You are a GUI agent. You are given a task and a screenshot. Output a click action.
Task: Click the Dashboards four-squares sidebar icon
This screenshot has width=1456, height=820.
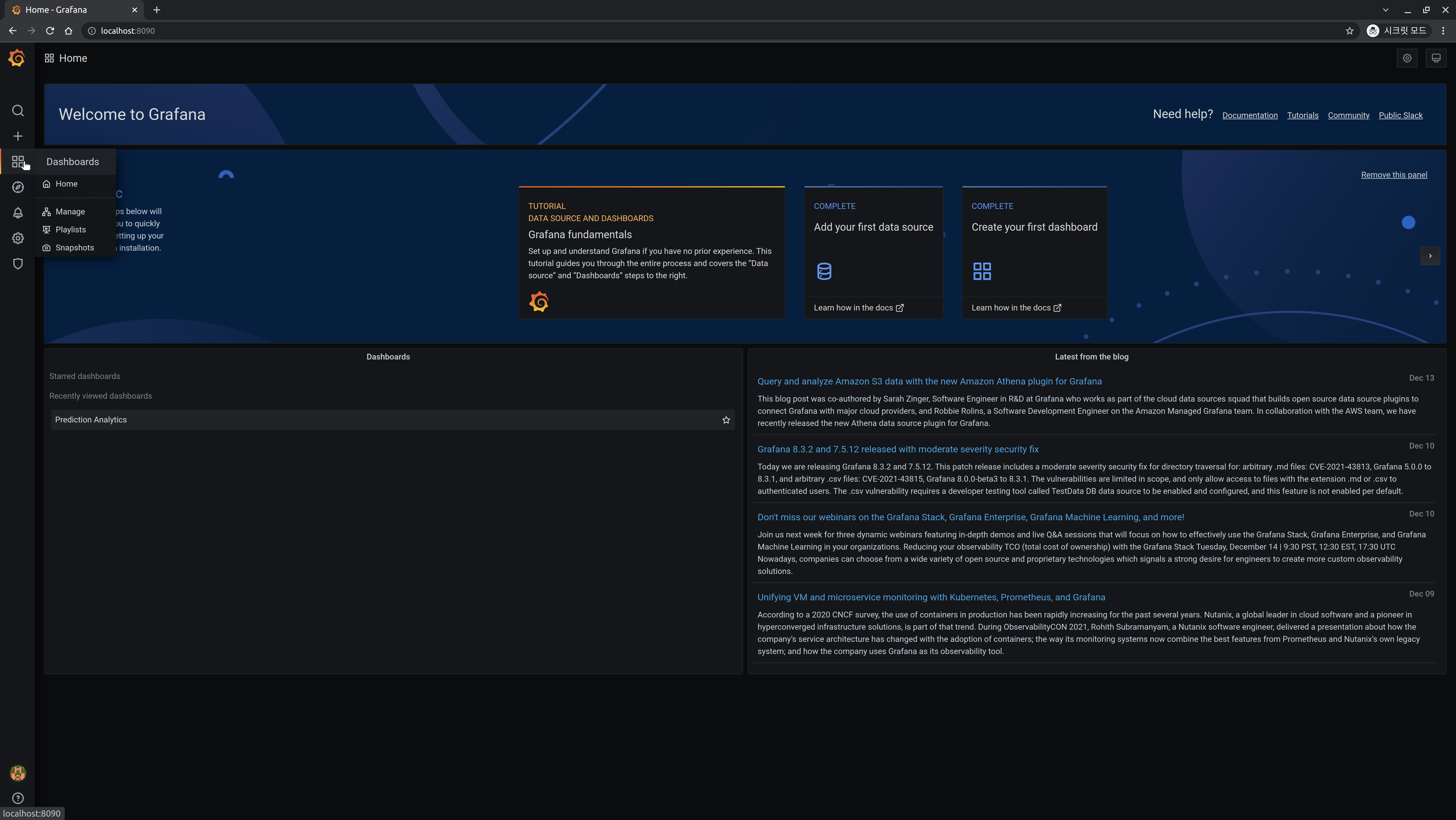click(x=17, y=162)
